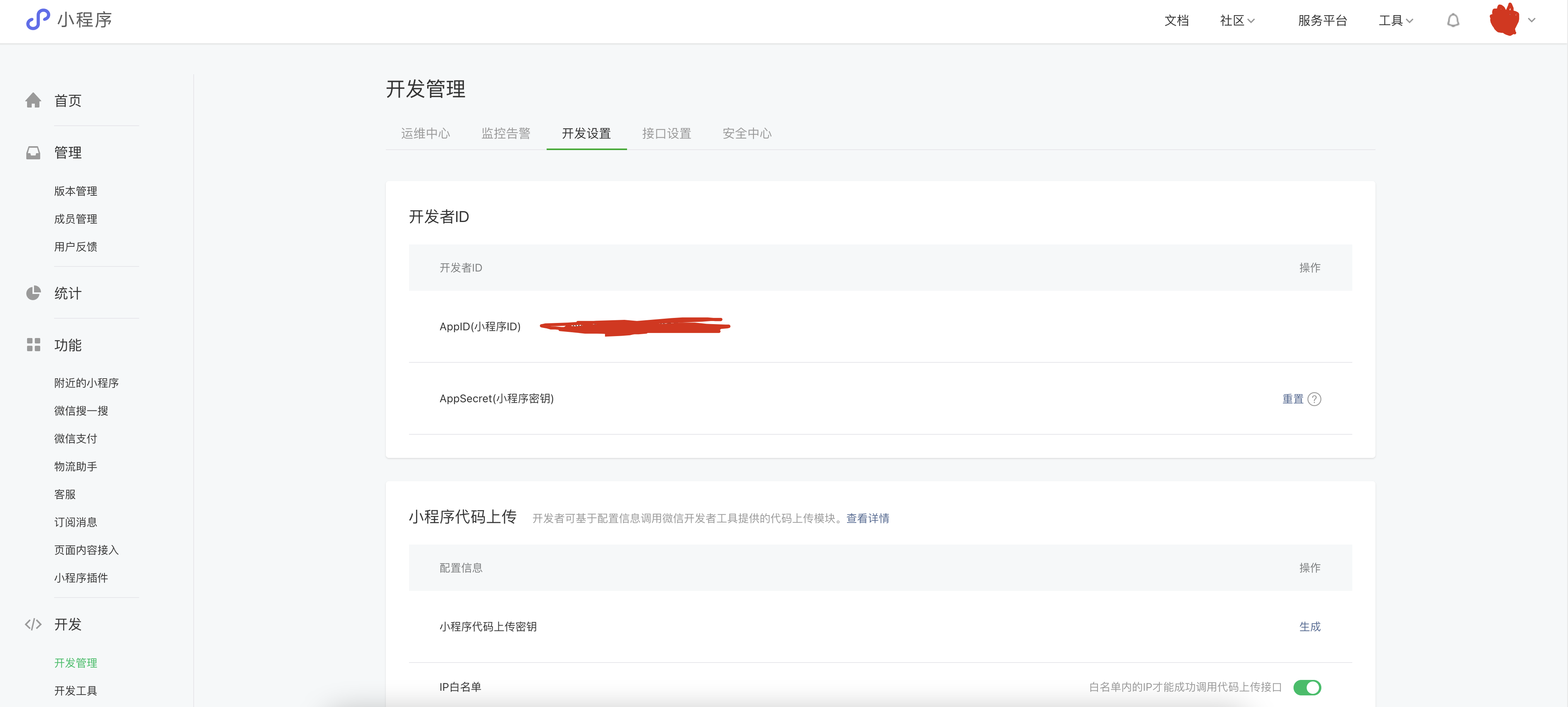This screenshot has width=1568, height=707.
Task: Click the help question mark next to 重置
Action: click(x=1315, y=399)
